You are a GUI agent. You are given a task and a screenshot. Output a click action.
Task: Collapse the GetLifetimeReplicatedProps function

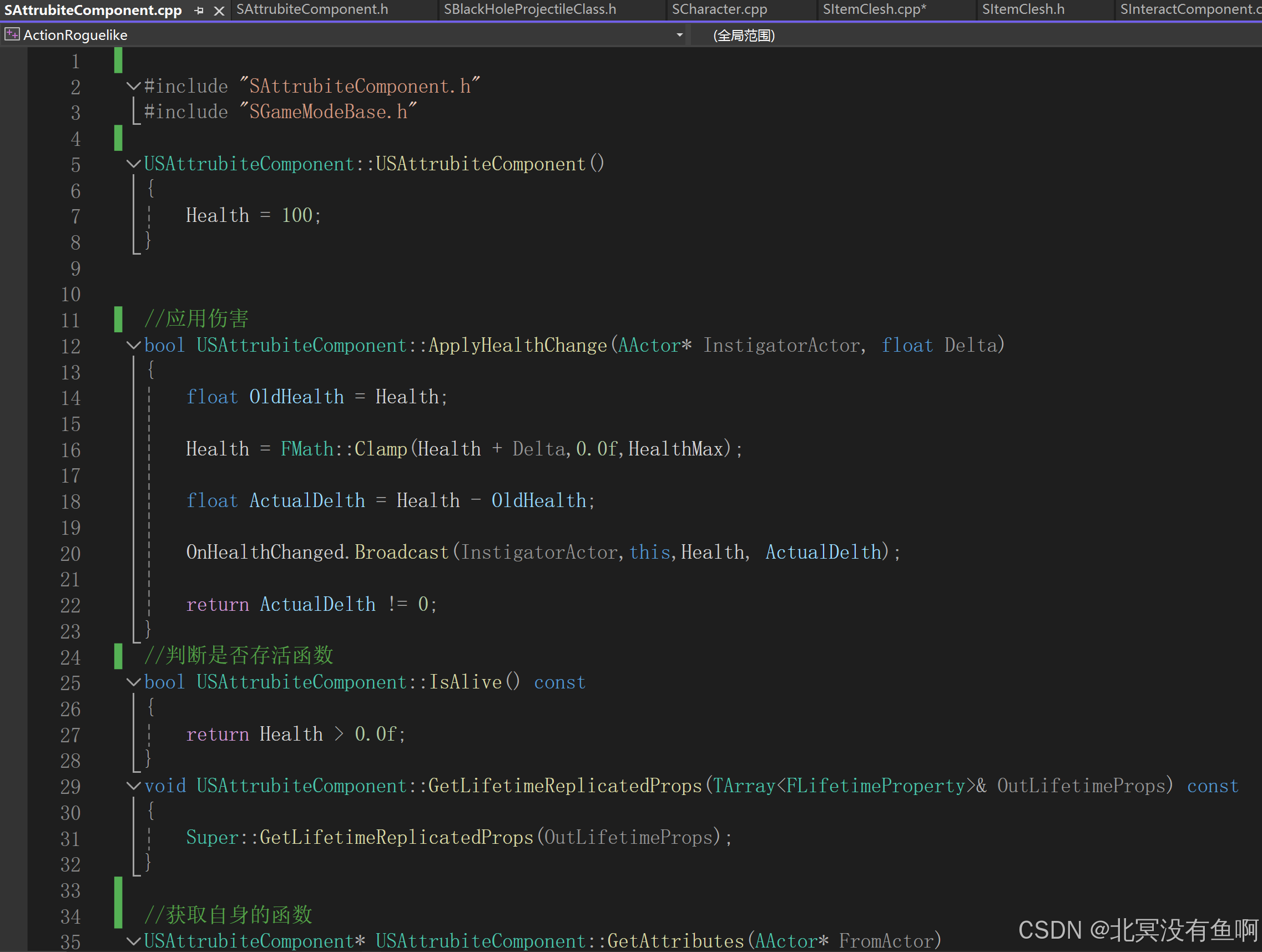[x=134, y=786]
